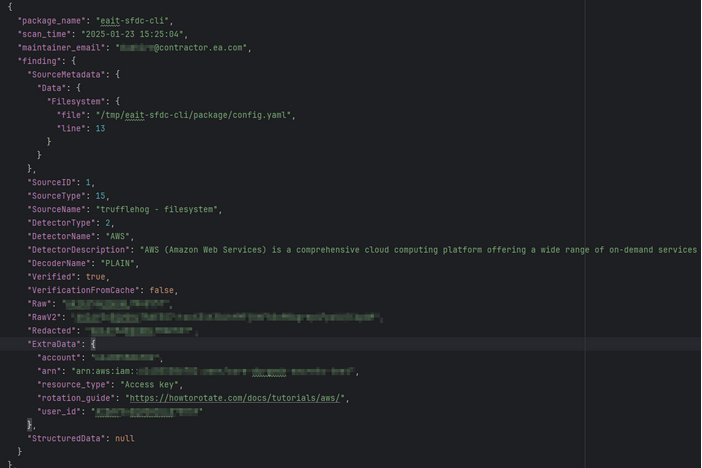Click the DetectorDescription text string

point(419,249)
